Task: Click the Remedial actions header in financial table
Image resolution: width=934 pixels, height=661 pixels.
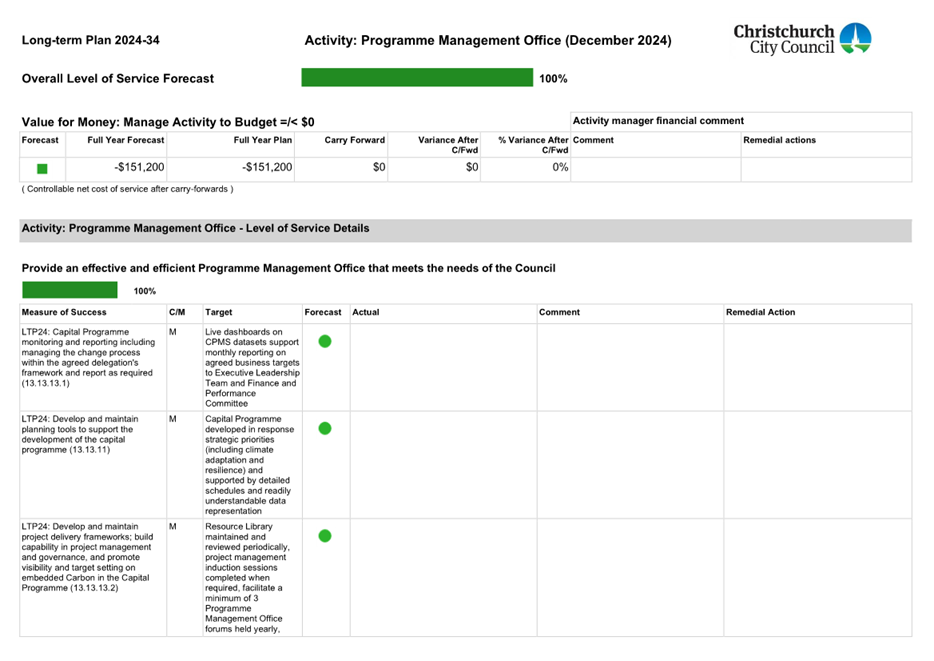Action: click(779, 141)
